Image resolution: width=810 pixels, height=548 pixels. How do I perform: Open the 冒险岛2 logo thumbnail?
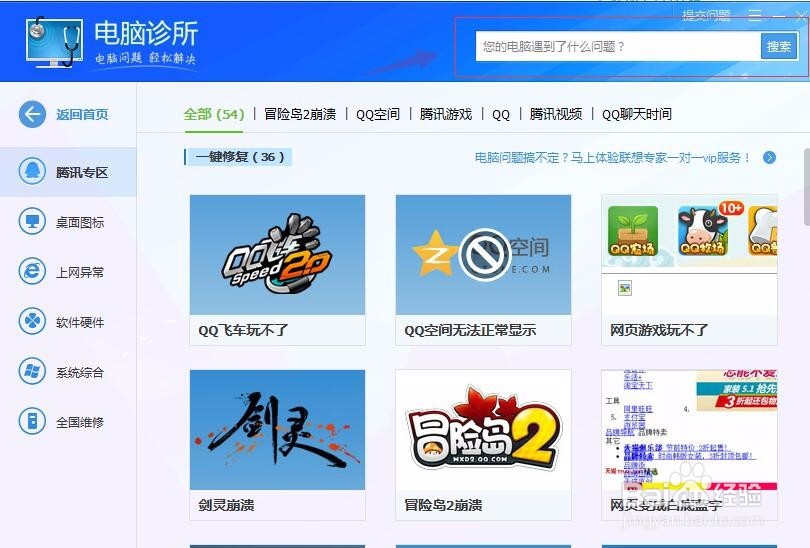(x=484, y=430)
